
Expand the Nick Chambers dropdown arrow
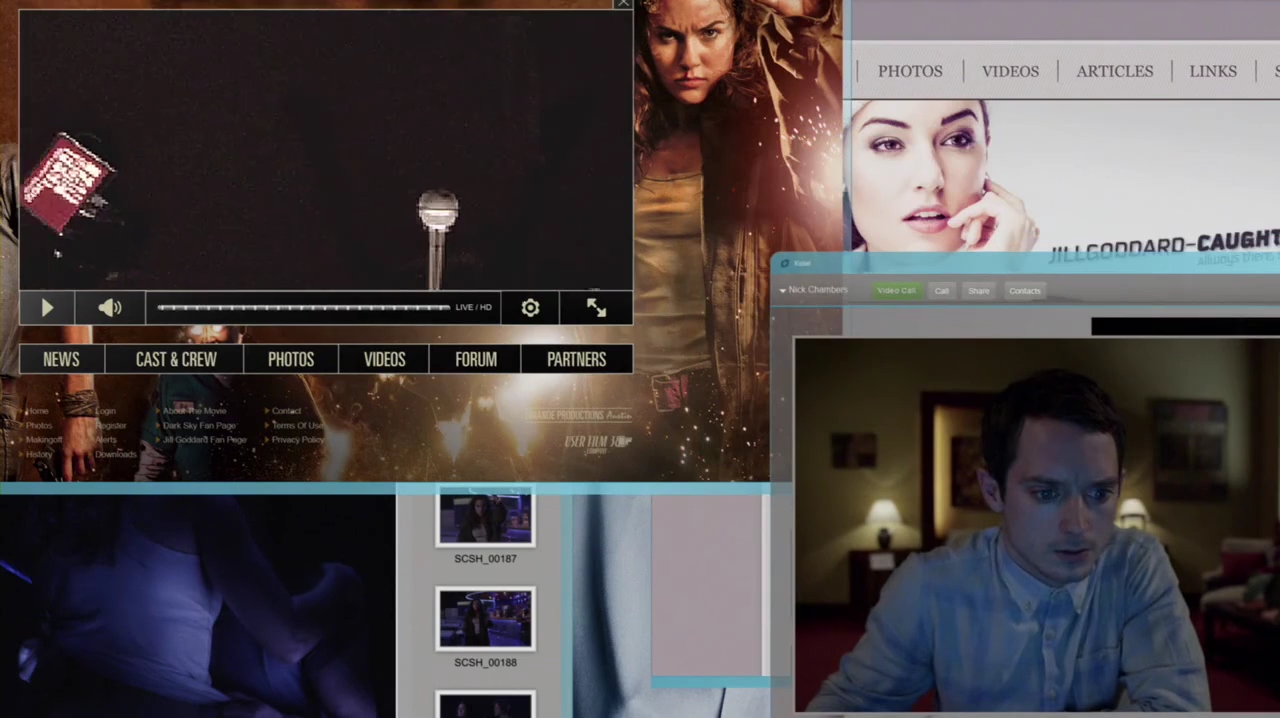(783, 290)
